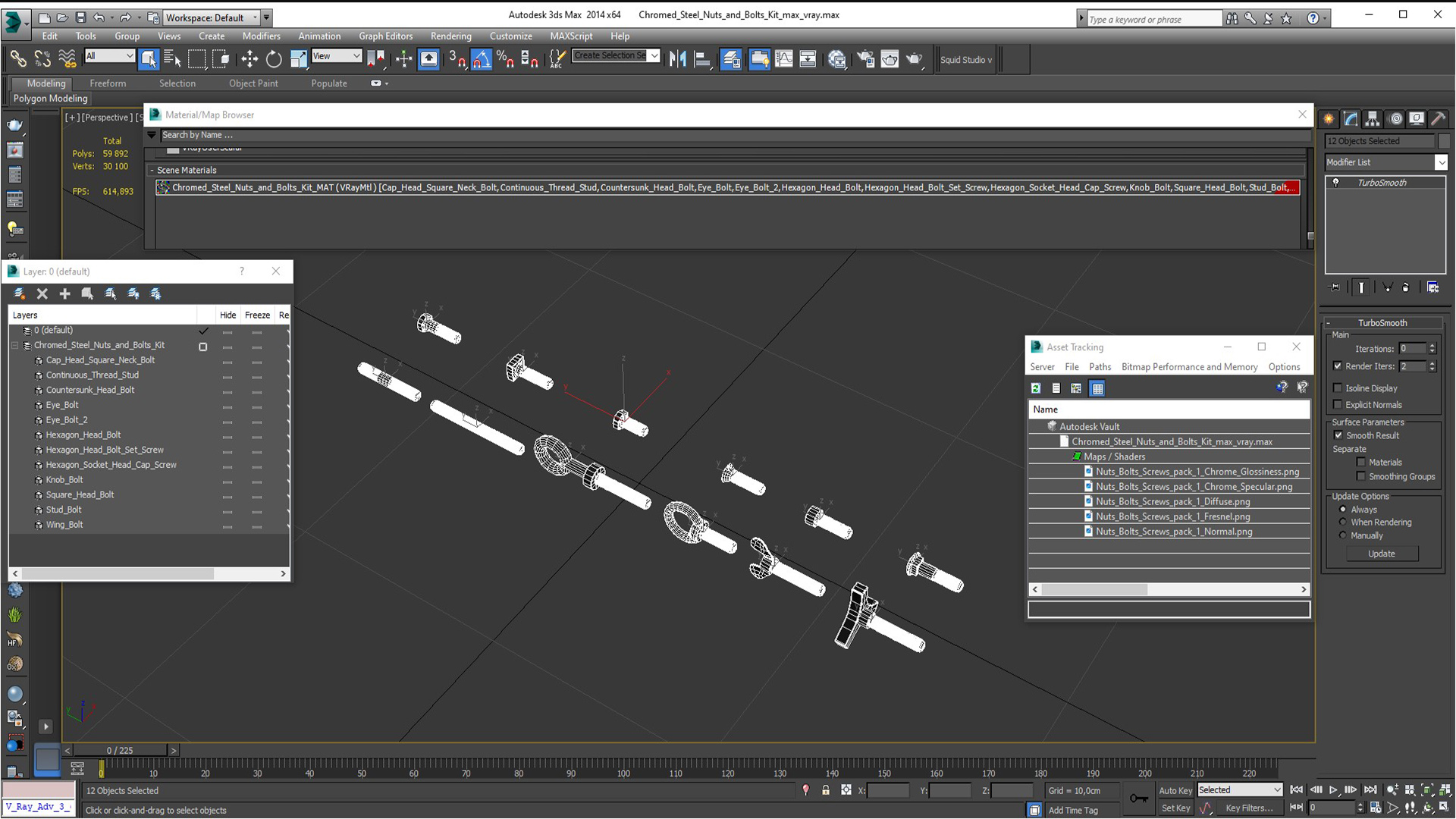Open Bitmap Performance and Memory menu

click(x=1189, y=367)
